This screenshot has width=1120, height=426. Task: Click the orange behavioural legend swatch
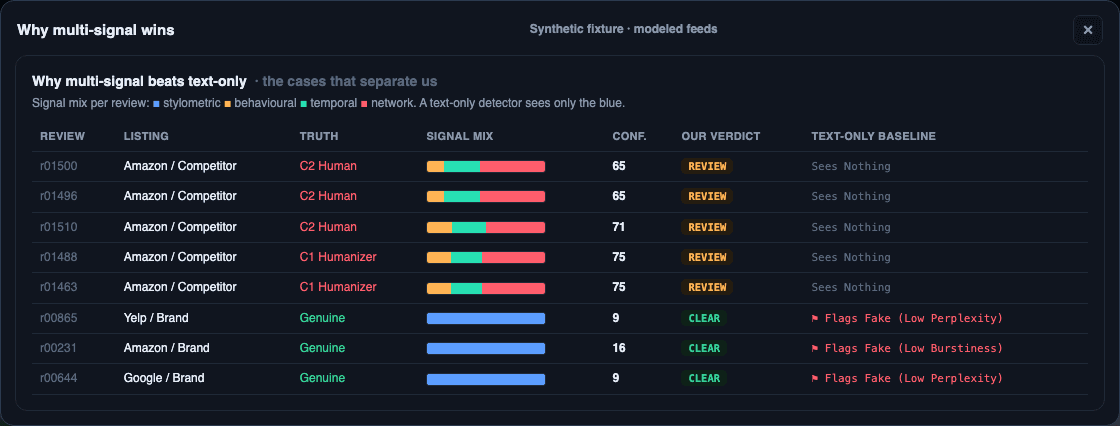coord(228,104)
